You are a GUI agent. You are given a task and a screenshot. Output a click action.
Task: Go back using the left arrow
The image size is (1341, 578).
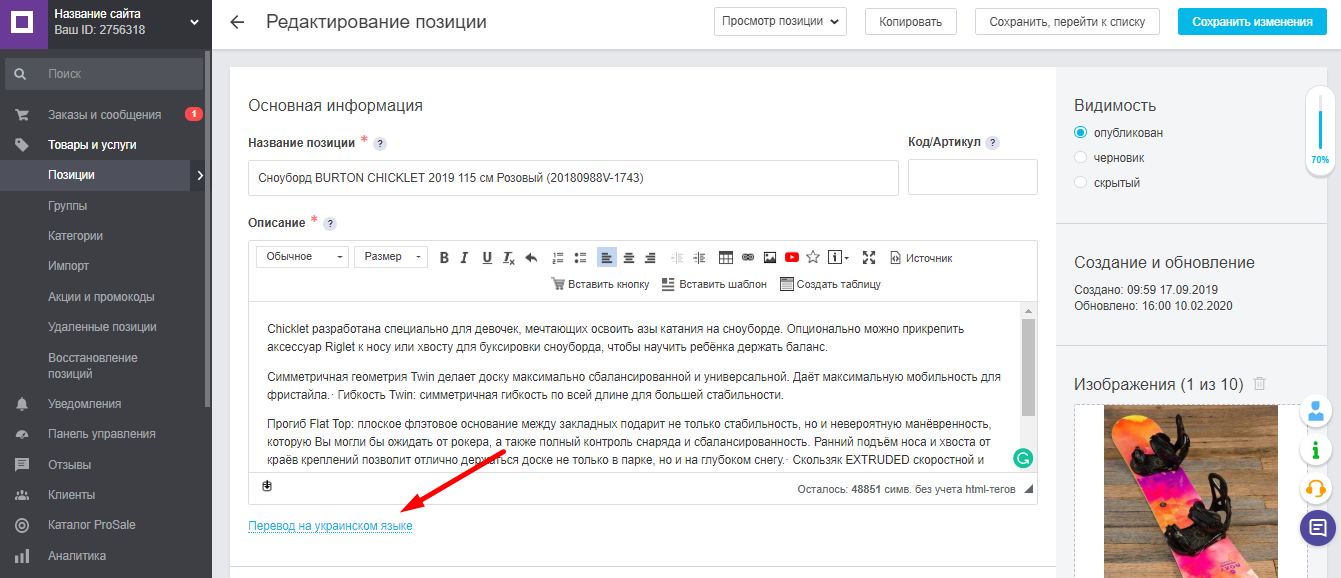(237, 22)
